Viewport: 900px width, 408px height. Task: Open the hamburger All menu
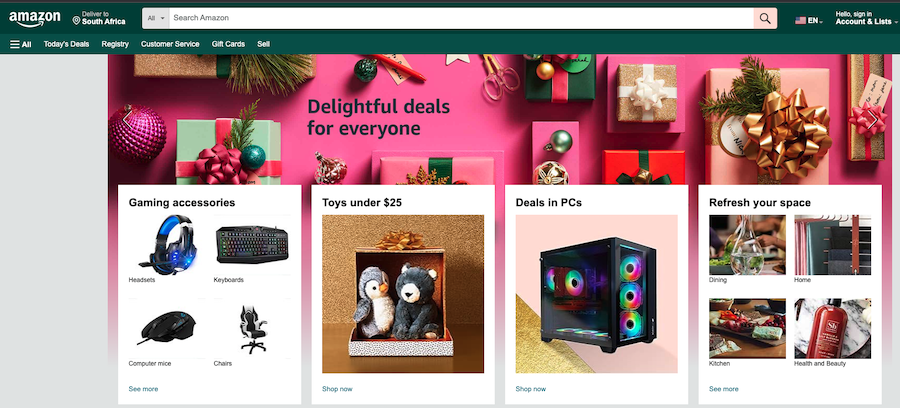pyautogui.click(x=21, y=44)
